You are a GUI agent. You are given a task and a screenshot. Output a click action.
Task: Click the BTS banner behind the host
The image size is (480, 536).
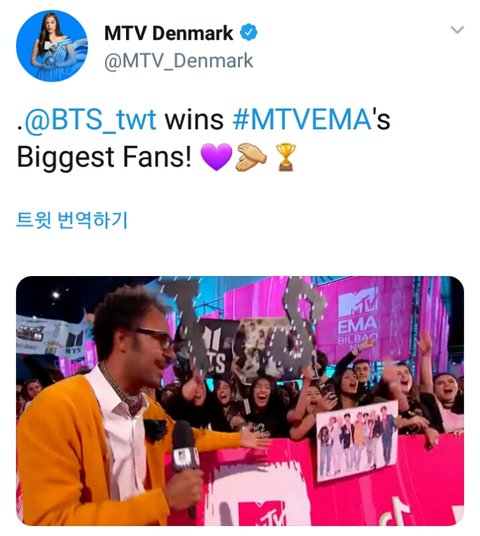[51, 336]
